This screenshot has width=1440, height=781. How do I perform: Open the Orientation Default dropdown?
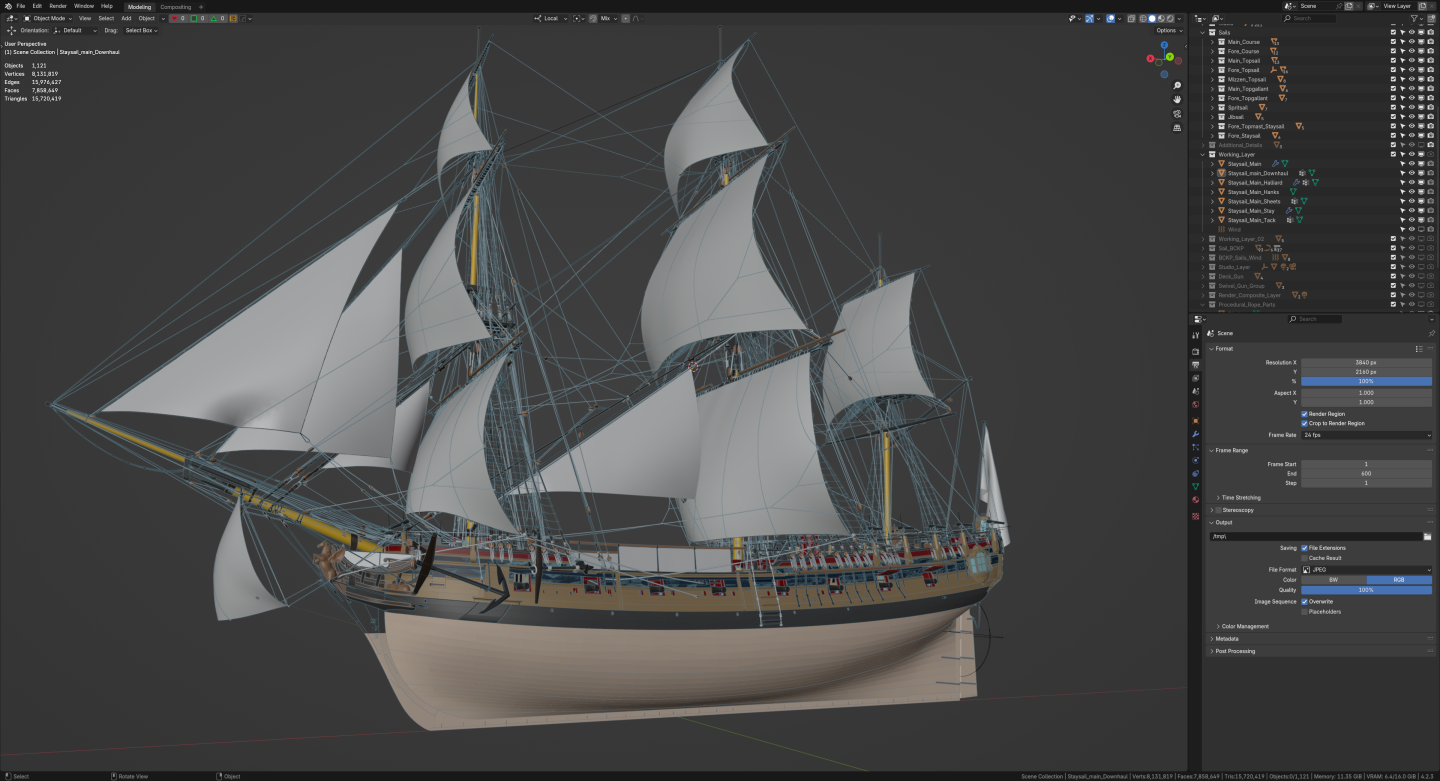click(75, 30)
